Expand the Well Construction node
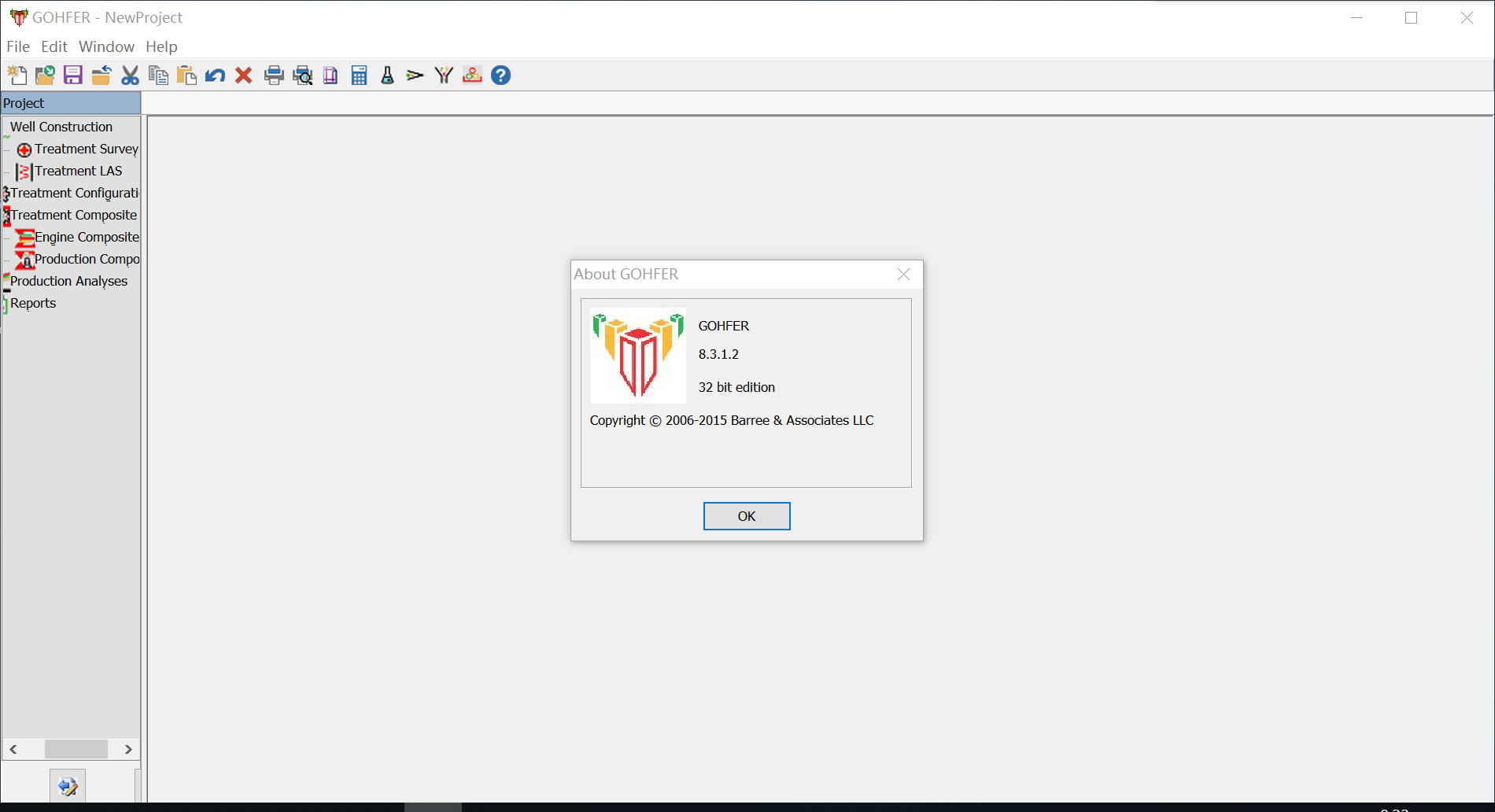This screenshot has width=1495, height=812. point(61,127)
